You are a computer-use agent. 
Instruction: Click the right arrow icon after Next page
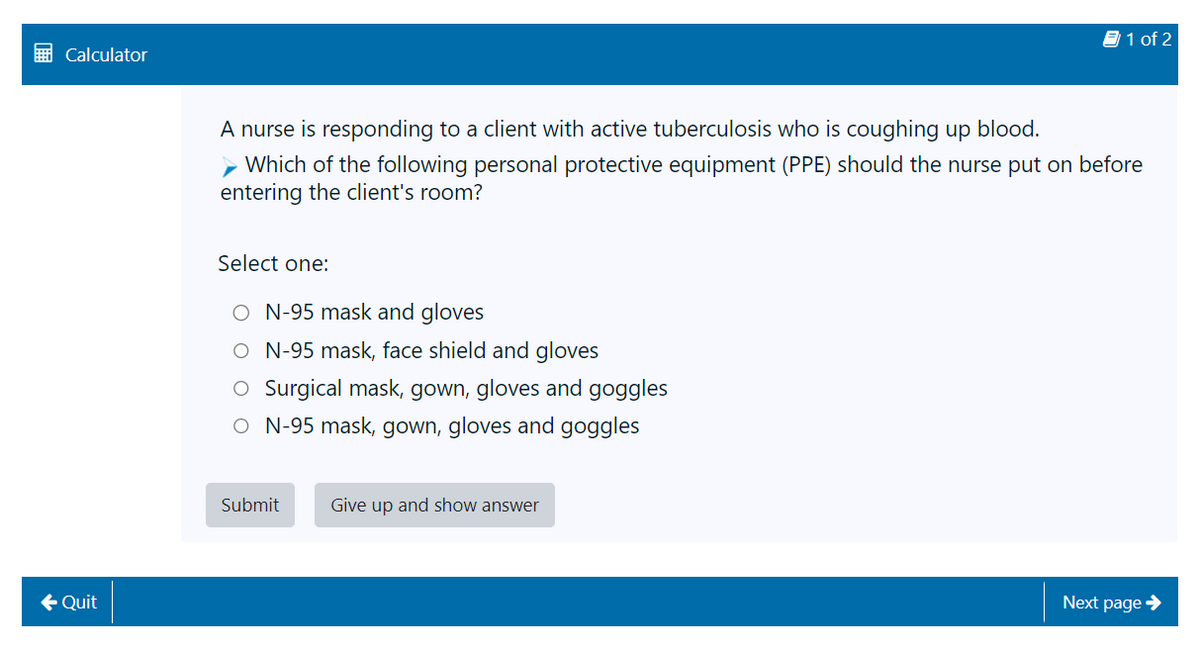coord(1153,602)
